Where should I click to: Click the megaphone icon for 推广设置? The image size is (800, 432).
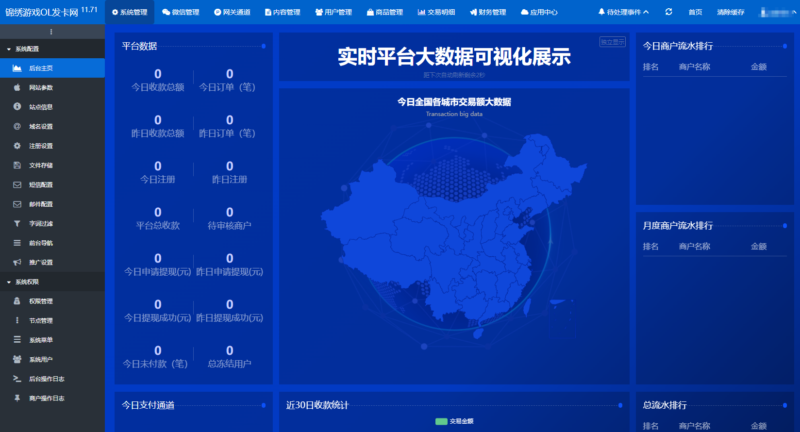[17, 262]
